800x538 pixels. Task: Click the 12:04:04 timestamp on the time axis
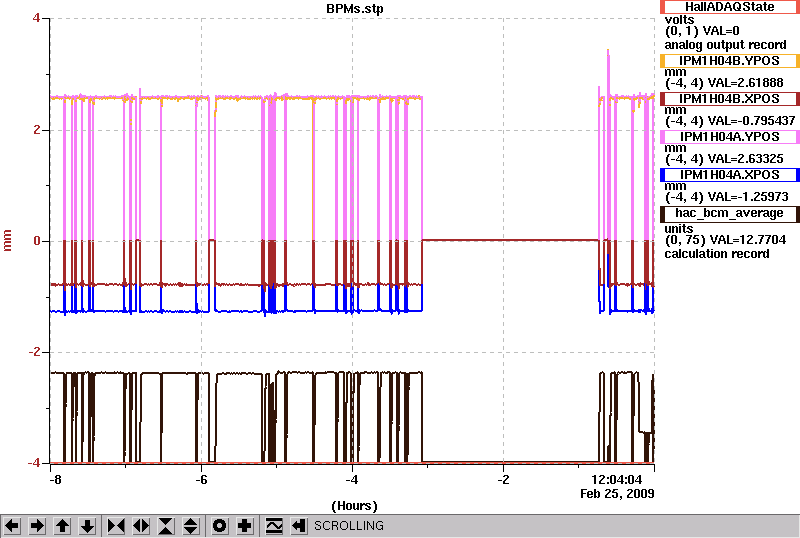[616, 480]
